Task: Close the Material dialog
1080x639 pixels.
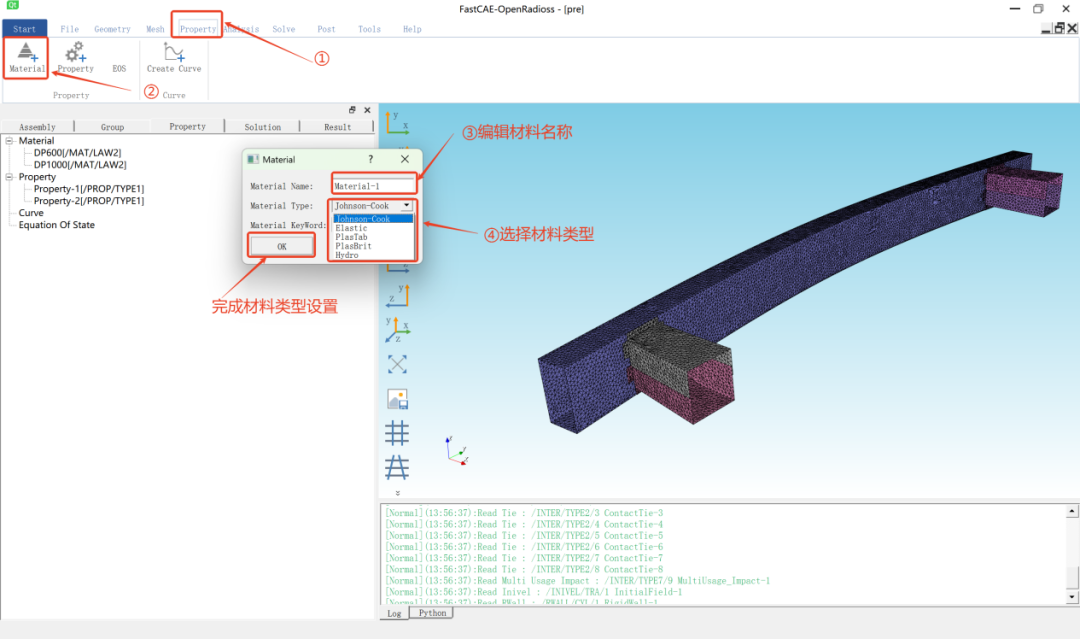Action: coord(405,159)
